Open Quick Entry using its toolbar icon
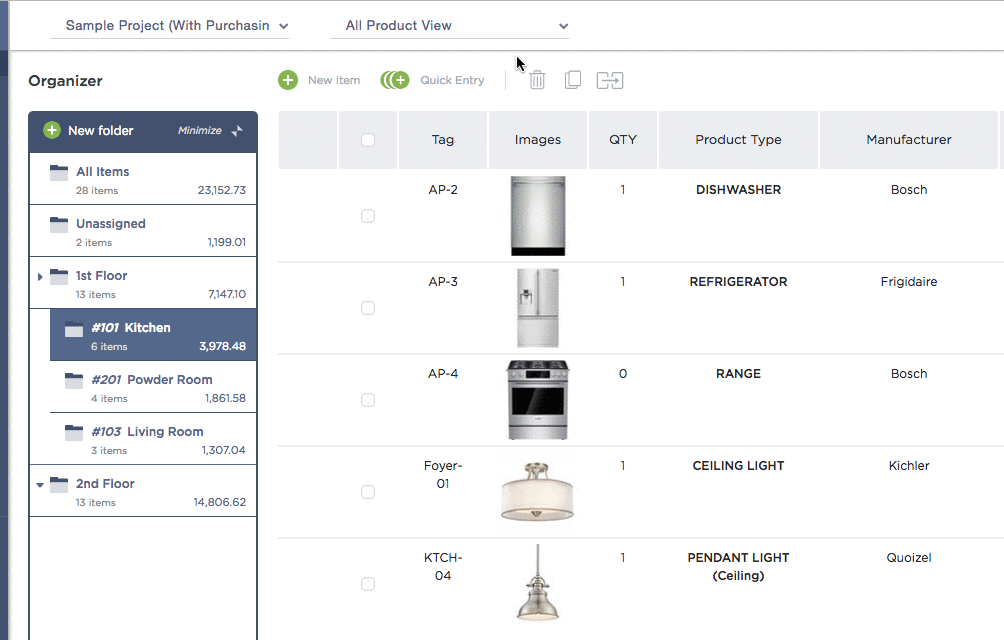The height and width of the screenshot is (640, 1004). (x=394, y=80)
